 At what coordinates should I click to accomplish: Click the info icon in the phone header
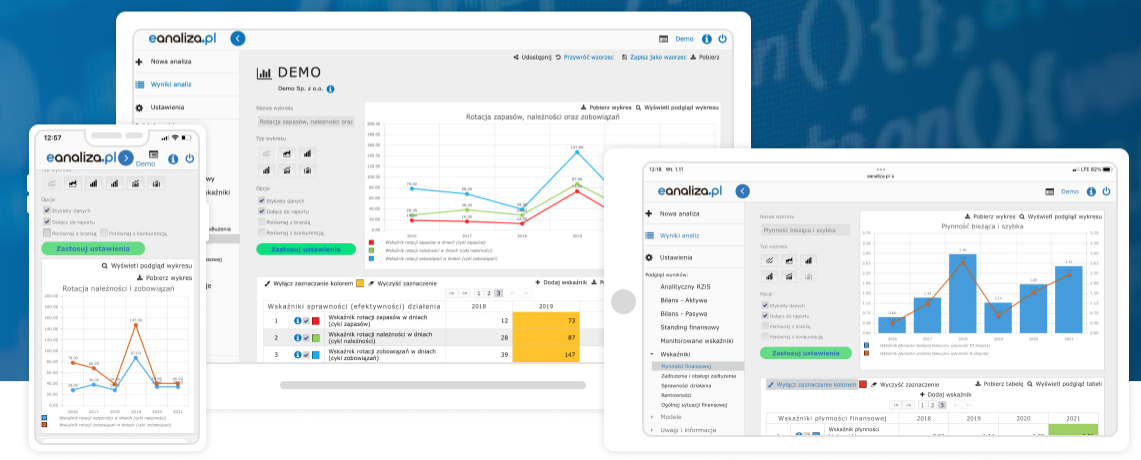[173, 159]
